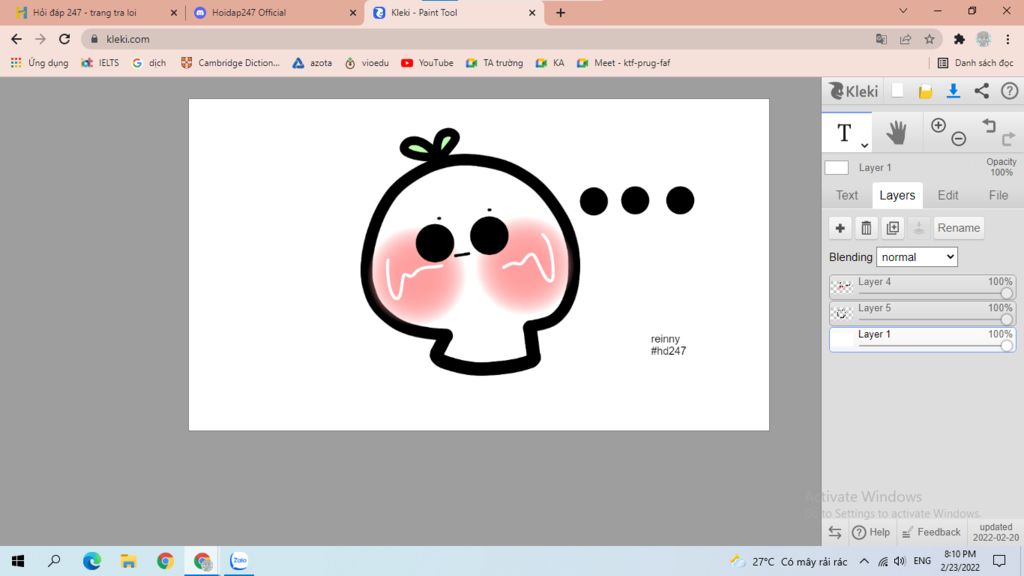Flip the panel side with arrows icon
This screenshot has height=576, width=1024.
[x=835, y=532]
